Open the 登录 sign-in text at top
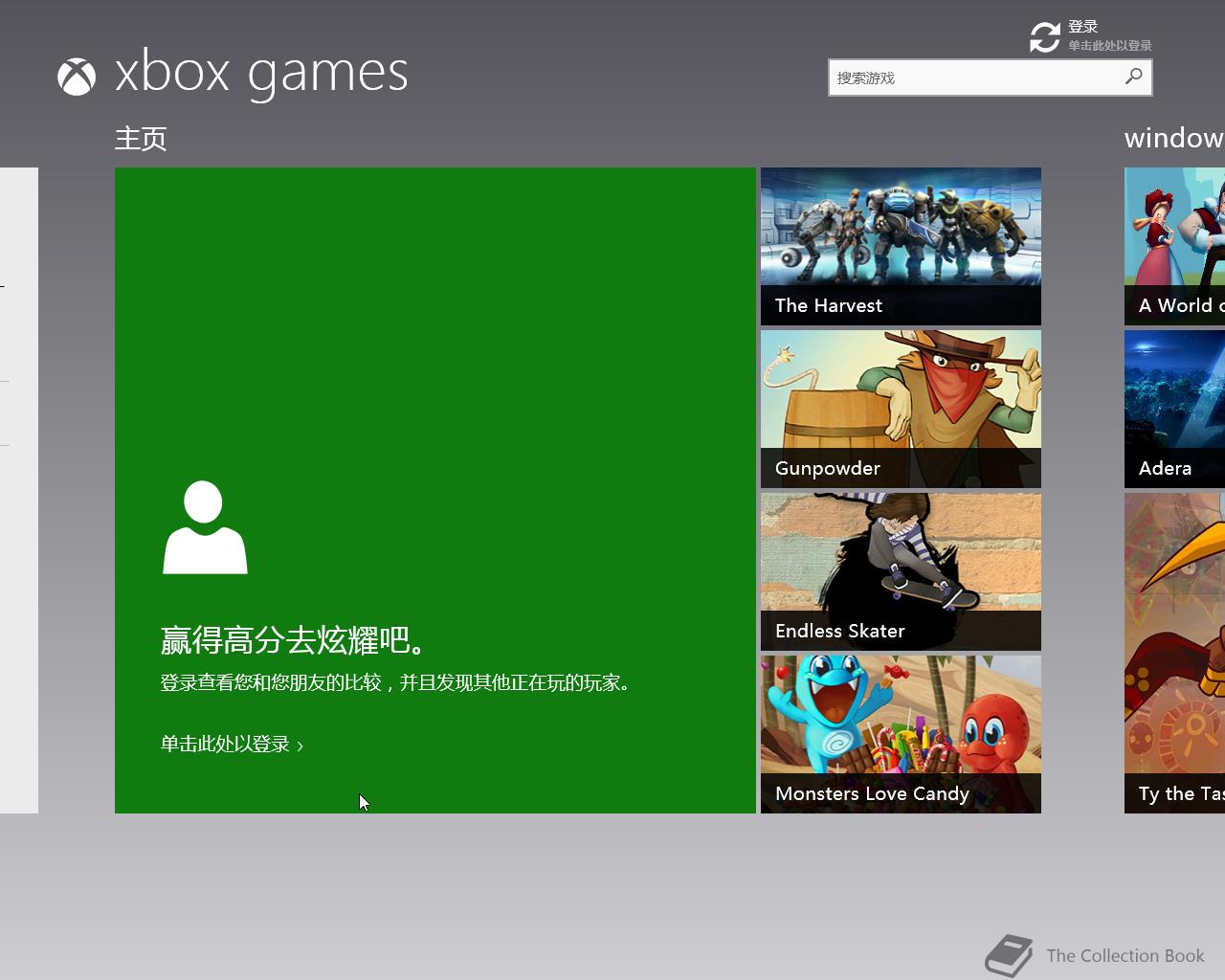This screenshot has width=1225, height=980. pos(1083,27)
